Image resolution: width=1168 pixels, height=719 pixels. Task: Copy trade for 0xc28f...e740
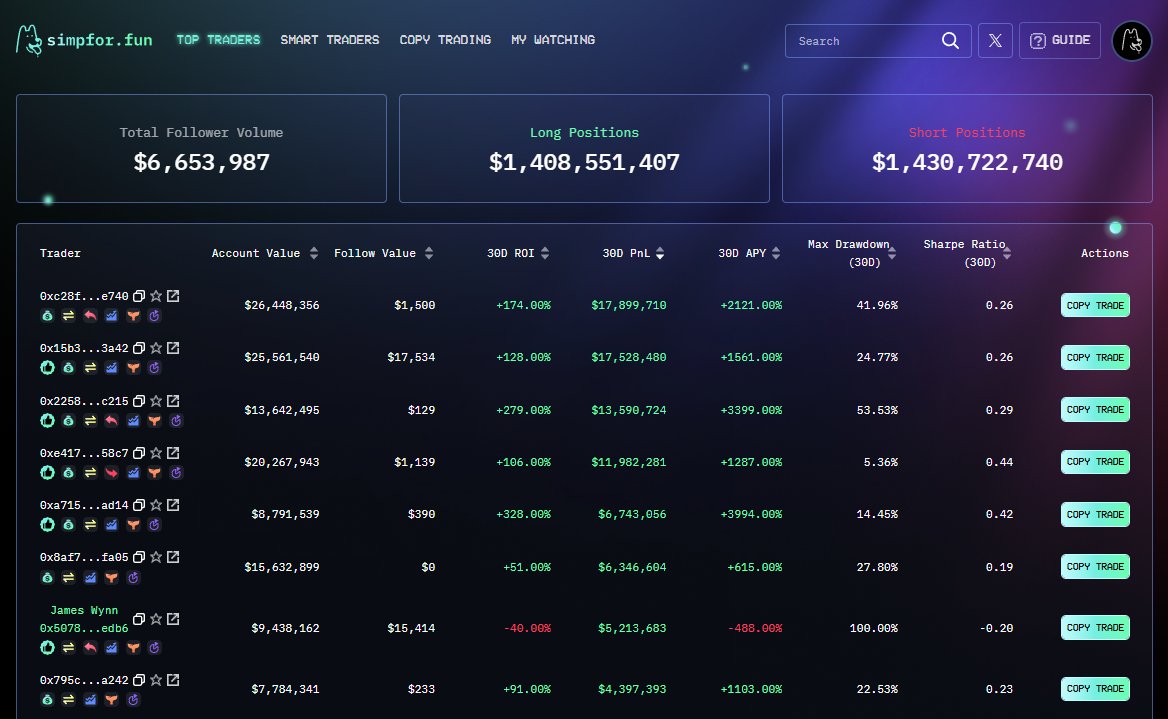pyautogui.click(x=1095, y=305)
